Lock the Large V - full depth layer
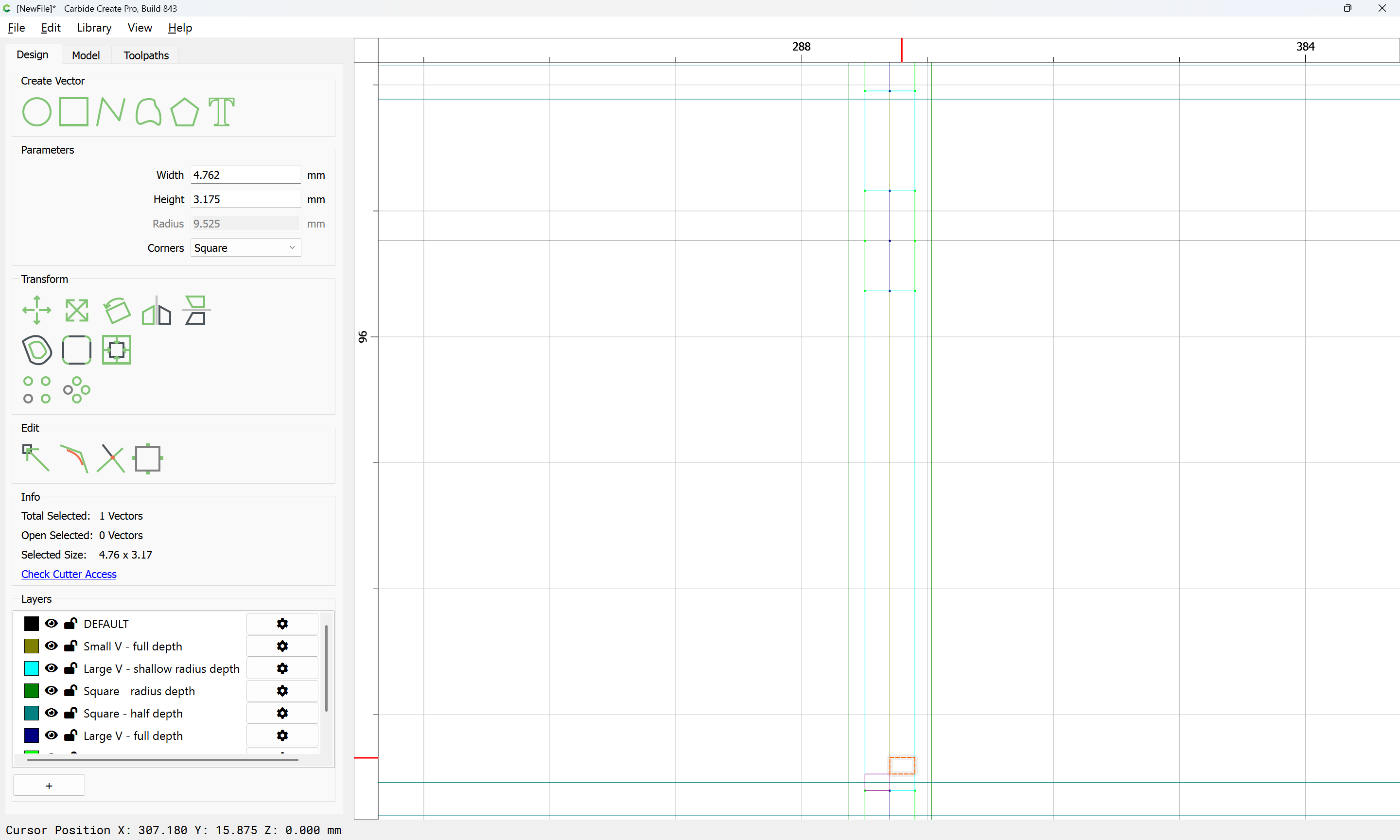Viewport: 1400px width, 840px height. pyautogui.click(x=70, y=735)
